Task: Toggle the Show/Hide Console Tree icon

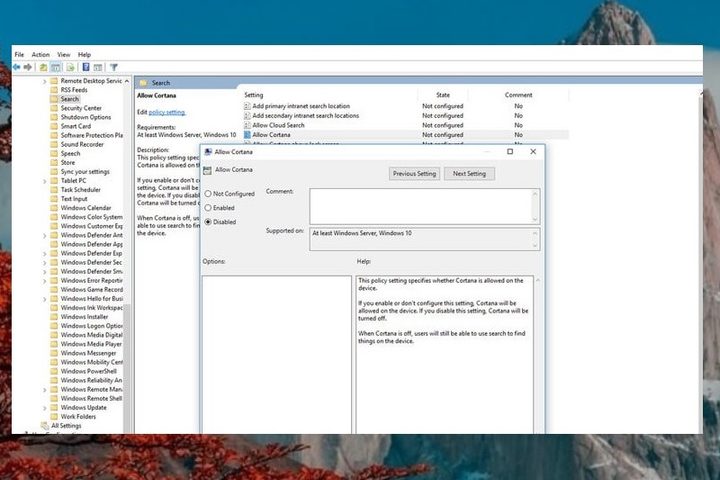Action: click(56, 68)
